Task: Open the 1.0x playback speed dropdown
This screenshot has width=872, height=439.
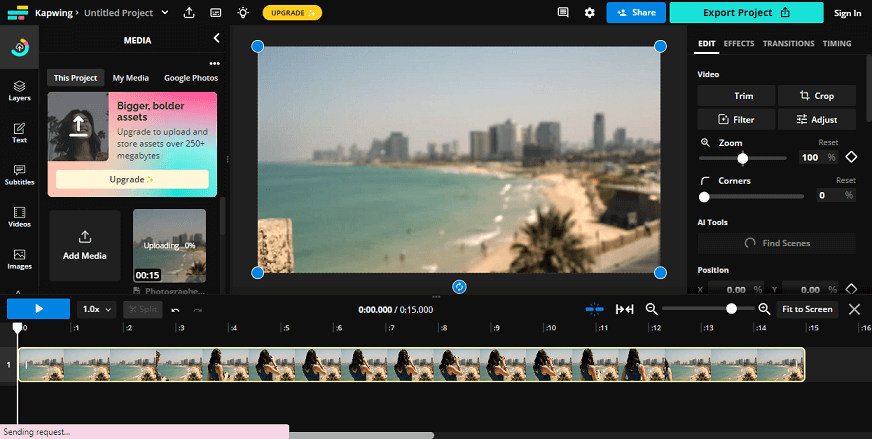Action: (97, 309)
